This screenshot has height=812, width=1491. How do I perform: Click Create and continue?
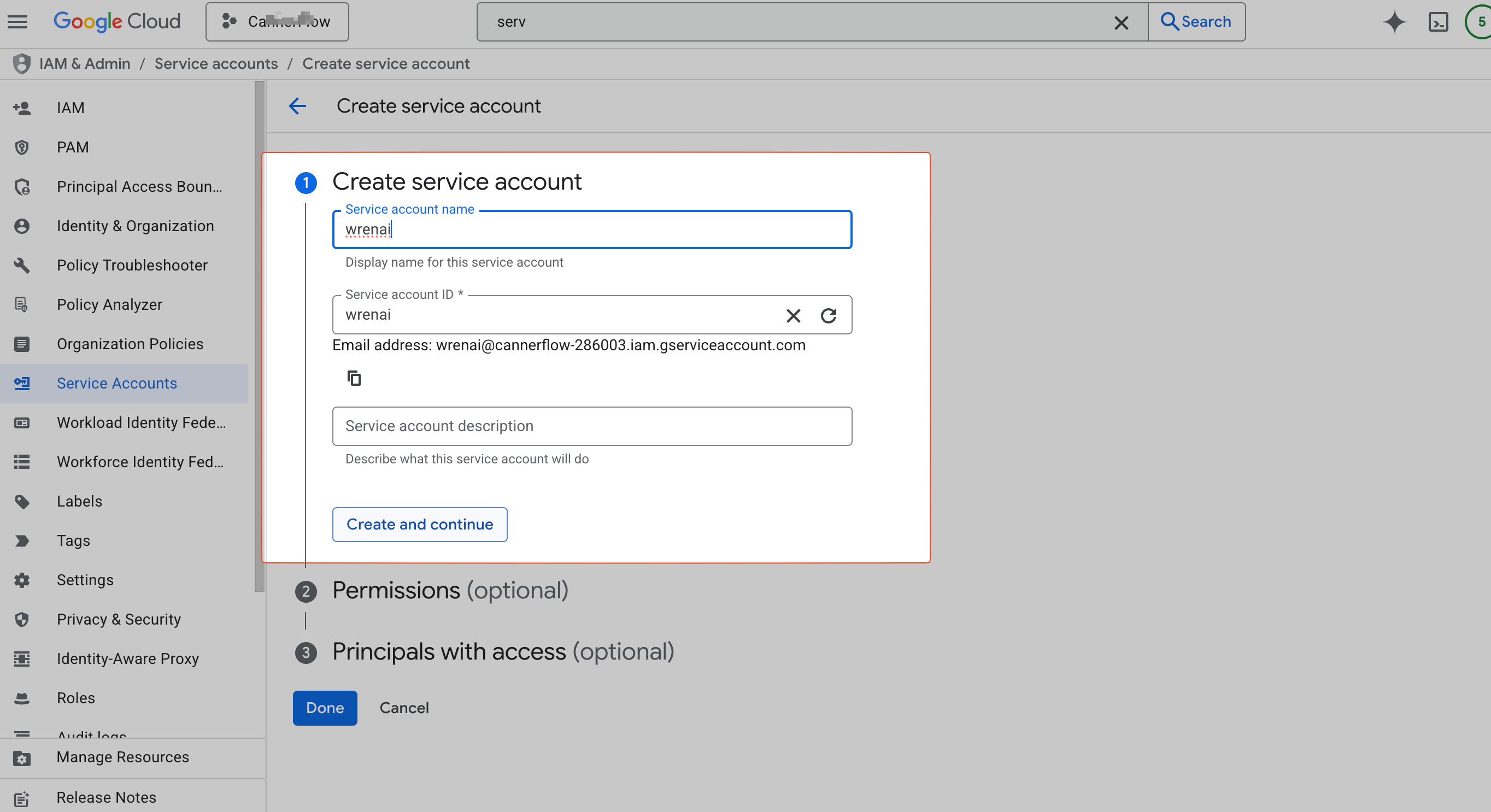coord(420,525)
